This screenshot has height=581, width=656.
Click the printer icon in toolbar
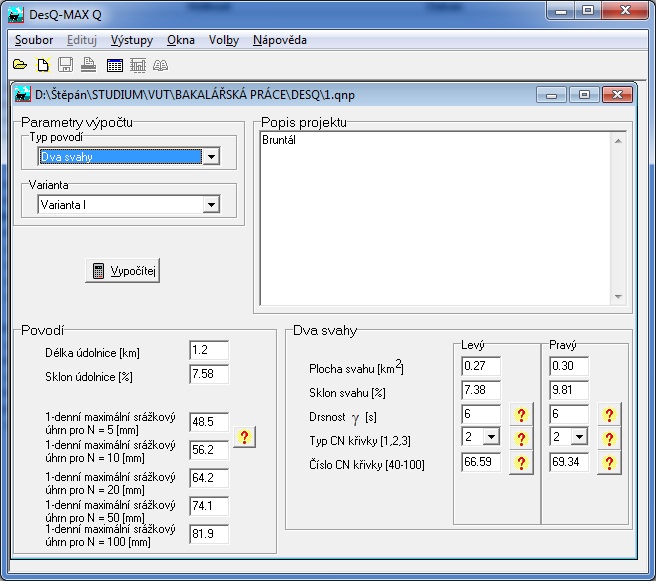tap(89, 65)
